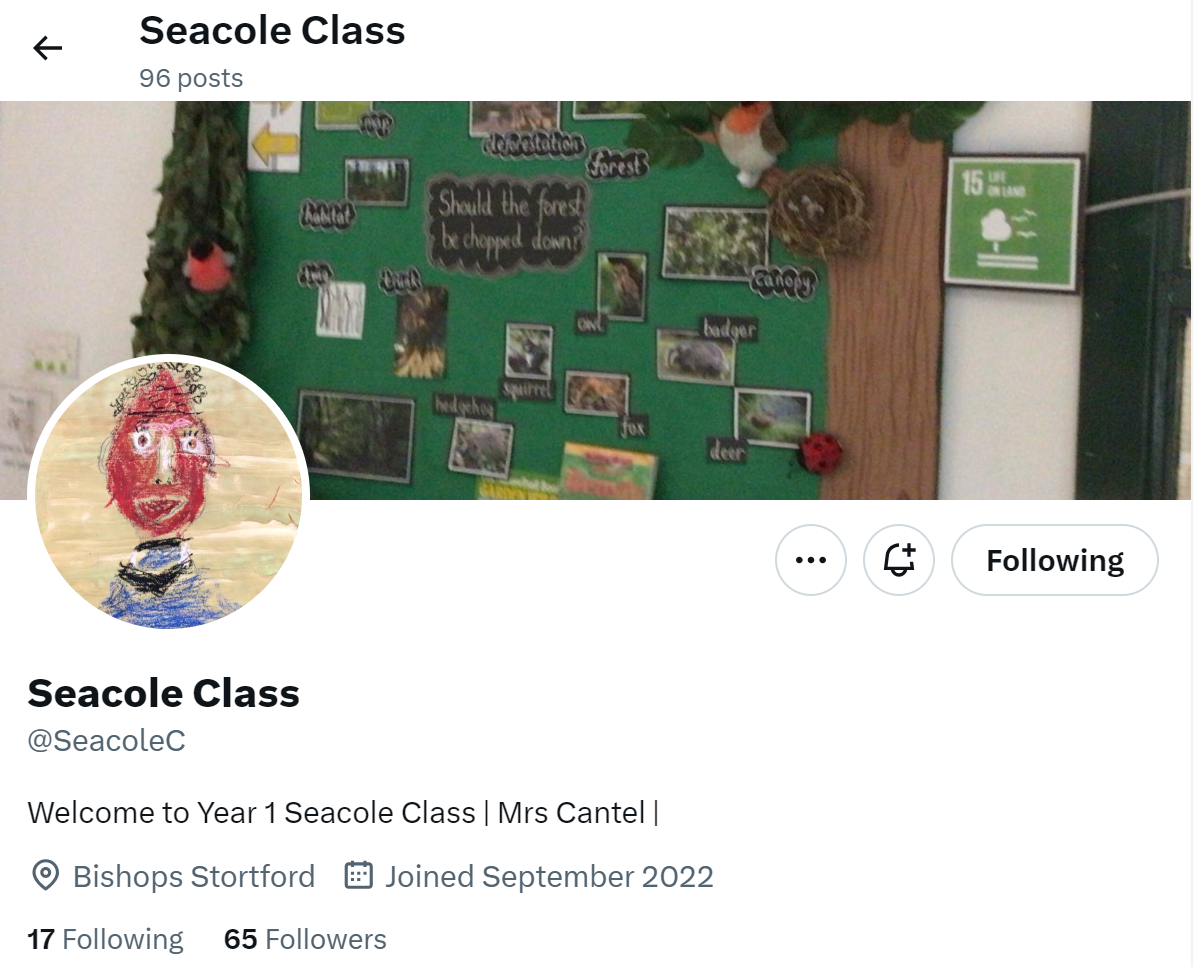Click the location pin icon
1193x967 pixels.
[46, 876]
